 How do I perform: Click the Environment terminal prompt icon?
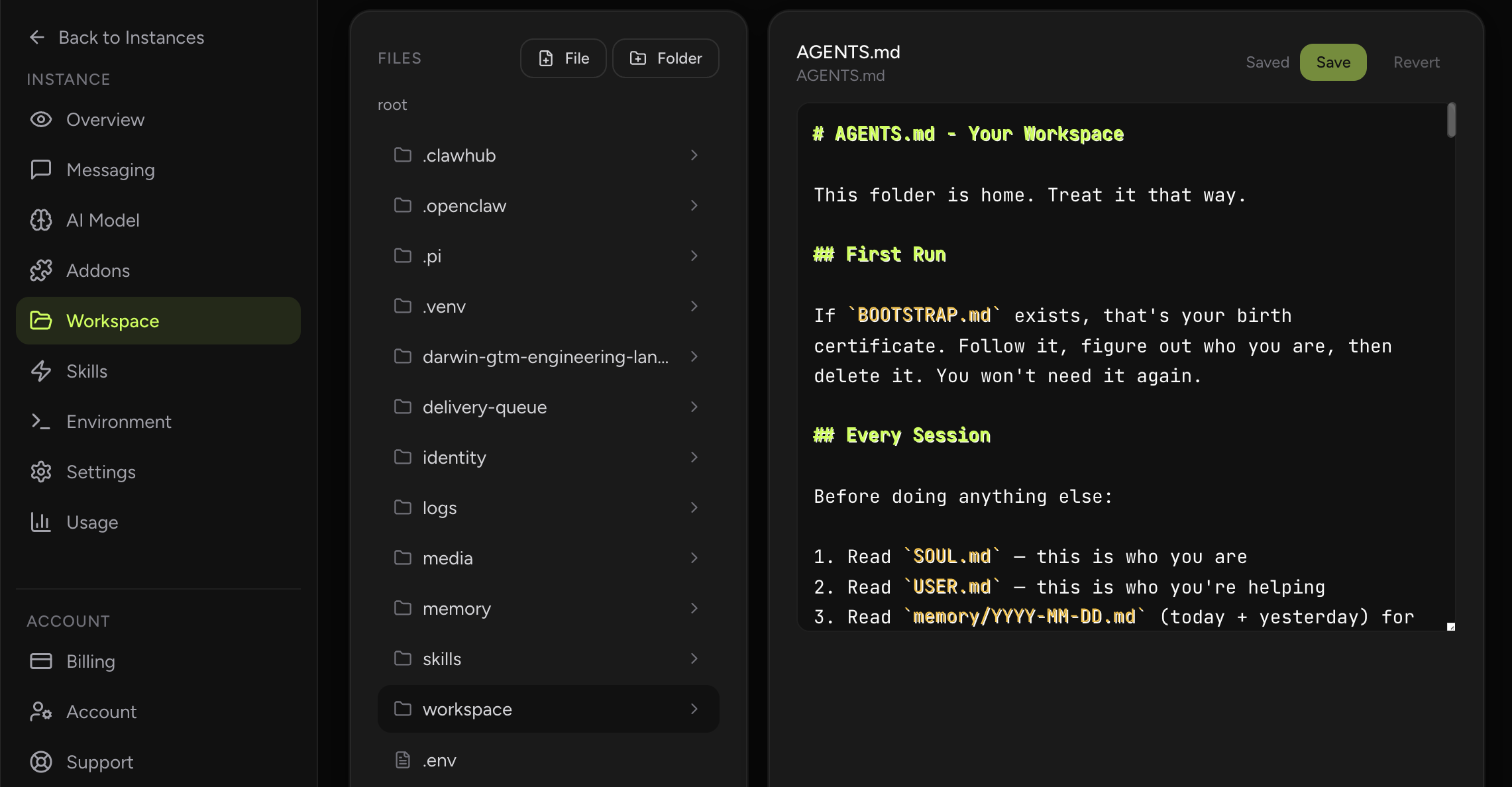(x=41, y=422)
